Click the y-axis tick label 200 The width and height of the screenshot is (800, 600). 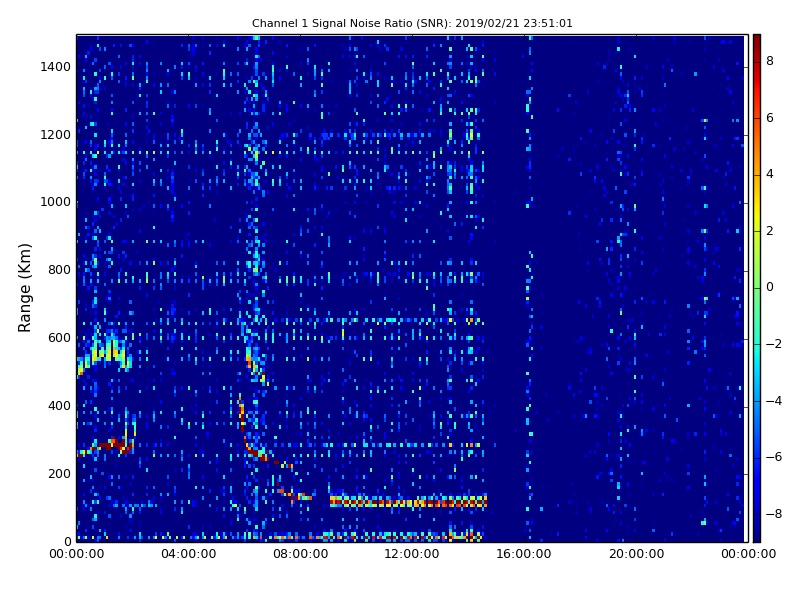pyautogui.click(x=60, y=473)
